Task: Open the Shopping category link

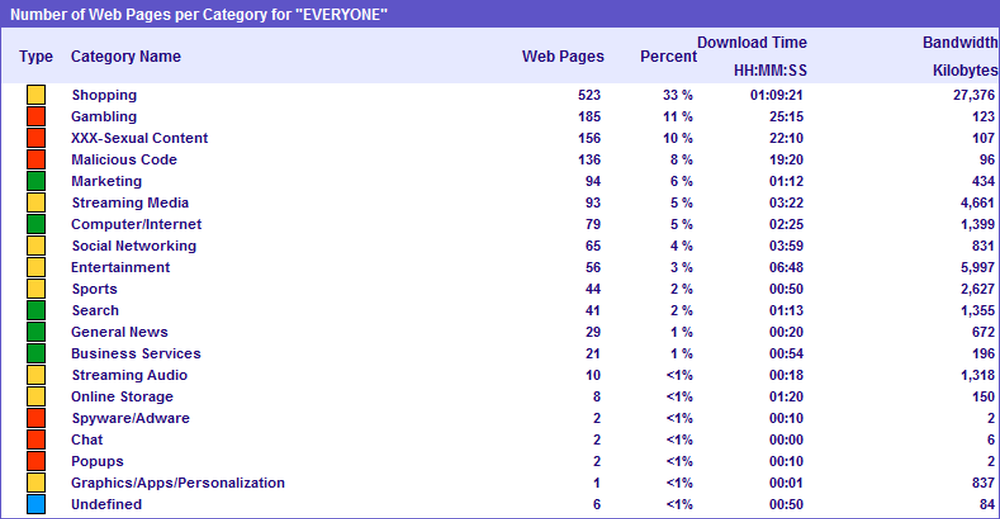Action: tap(104, 95)
